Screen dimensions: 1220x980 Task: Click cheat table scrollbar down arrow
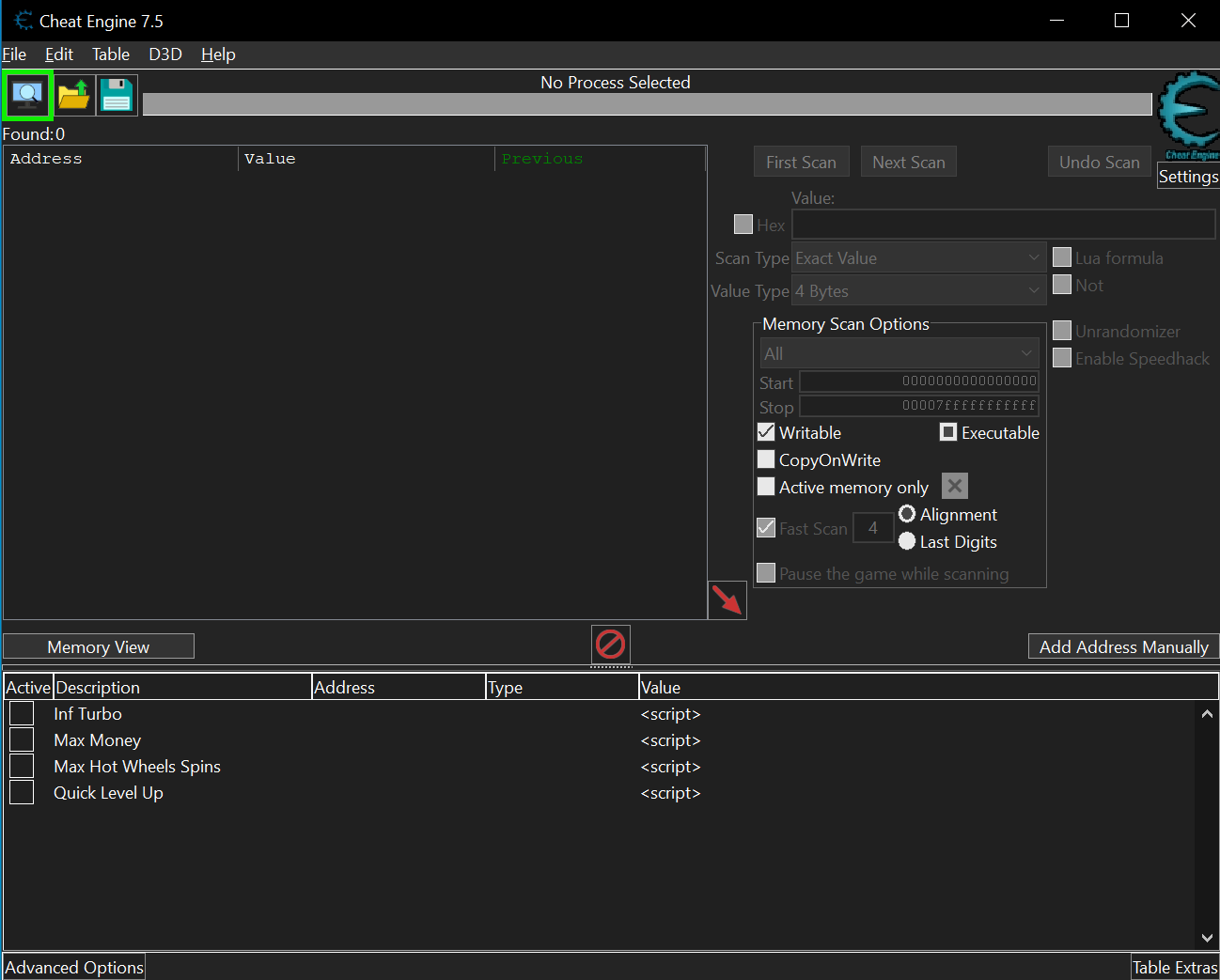click(1207, 938)
